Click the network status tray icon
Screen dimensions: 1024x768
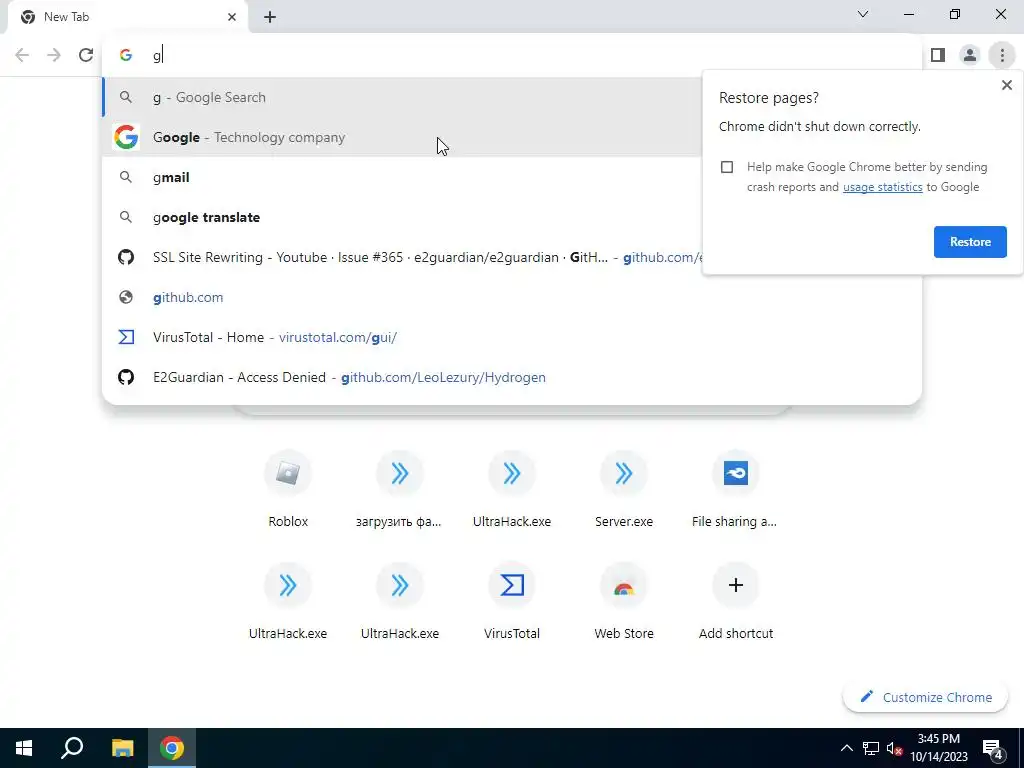[871, 748]
